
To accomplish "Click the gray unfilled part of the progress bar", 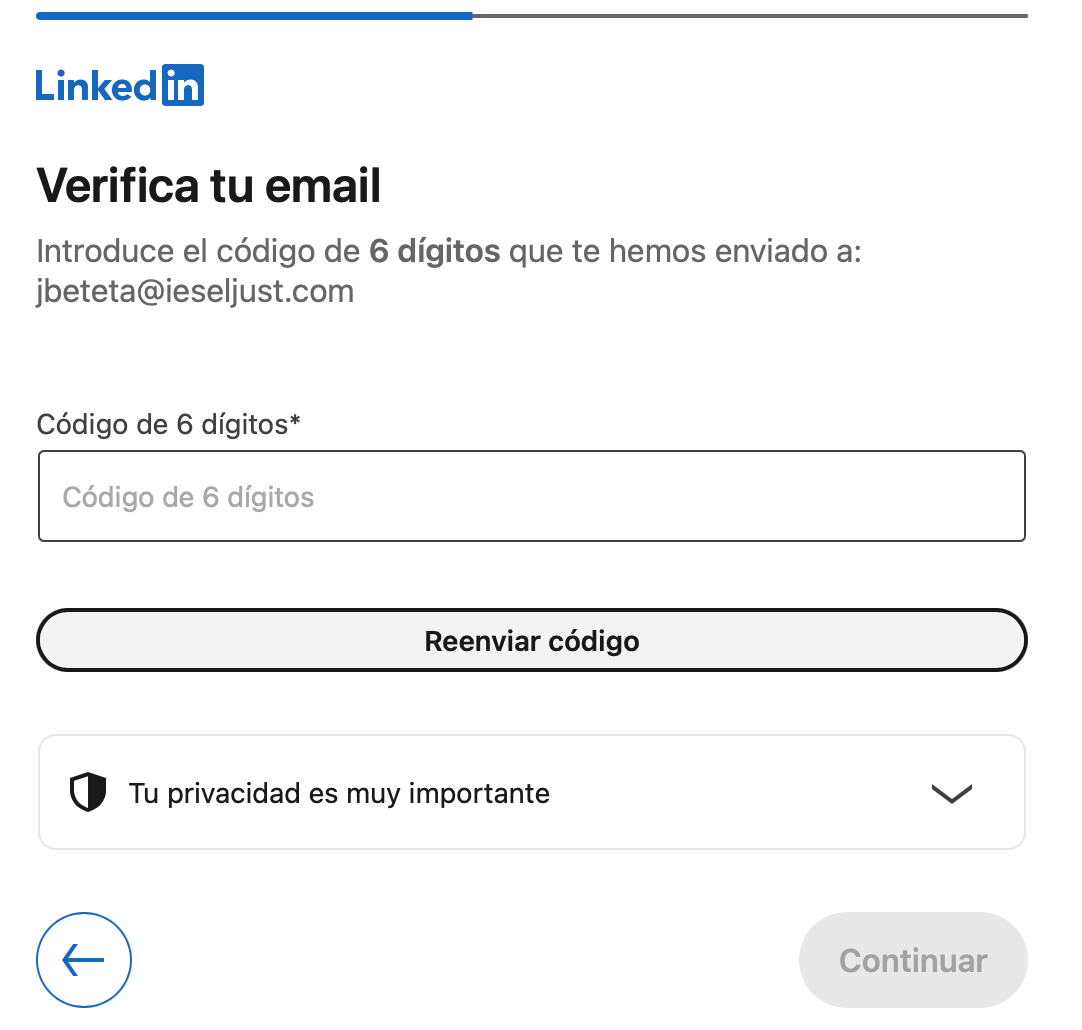I will tap(750, 16).
